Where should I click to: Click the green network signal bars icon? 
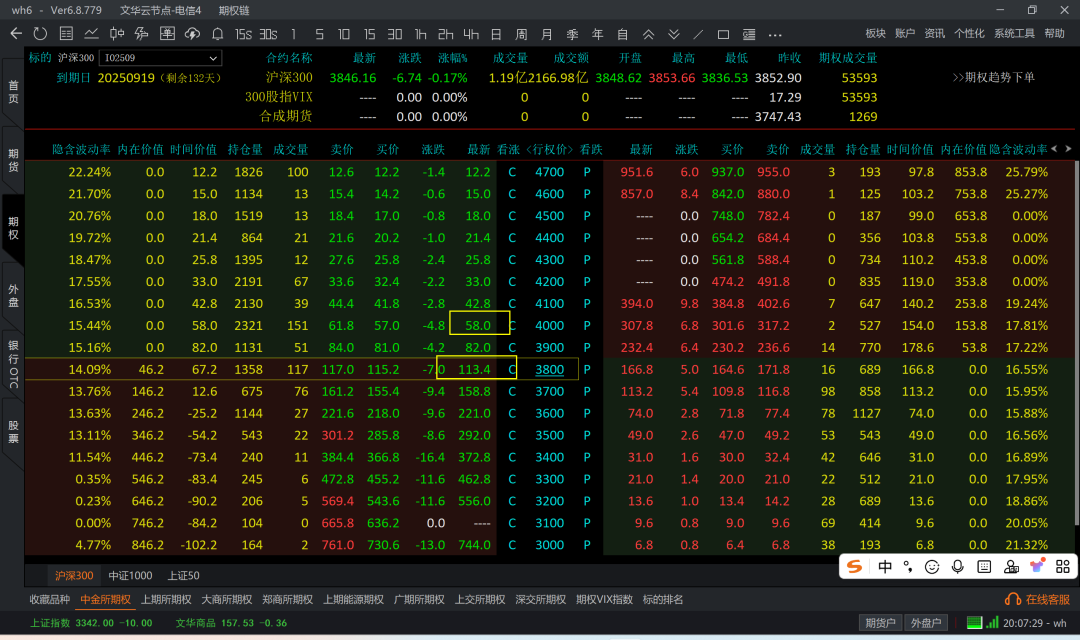992,622
